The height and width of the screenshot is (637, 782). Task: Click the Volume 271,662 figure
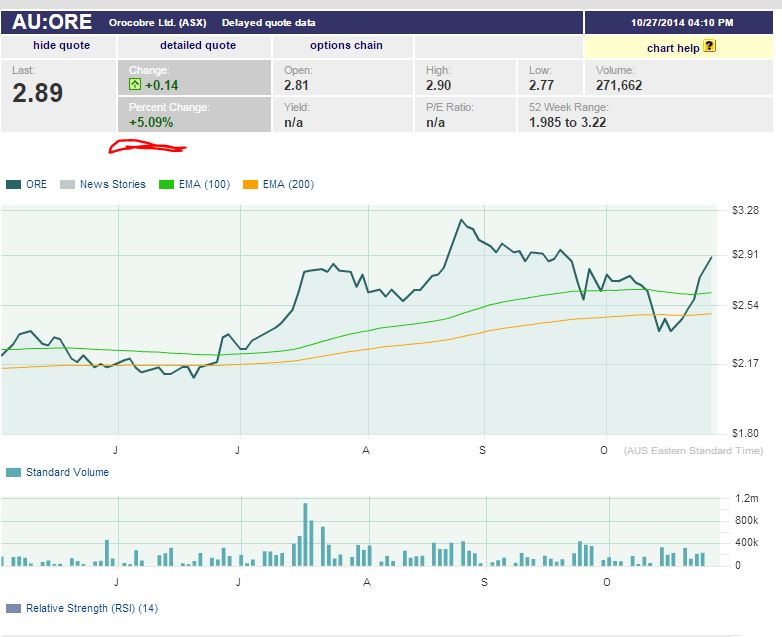pos(619,86)
